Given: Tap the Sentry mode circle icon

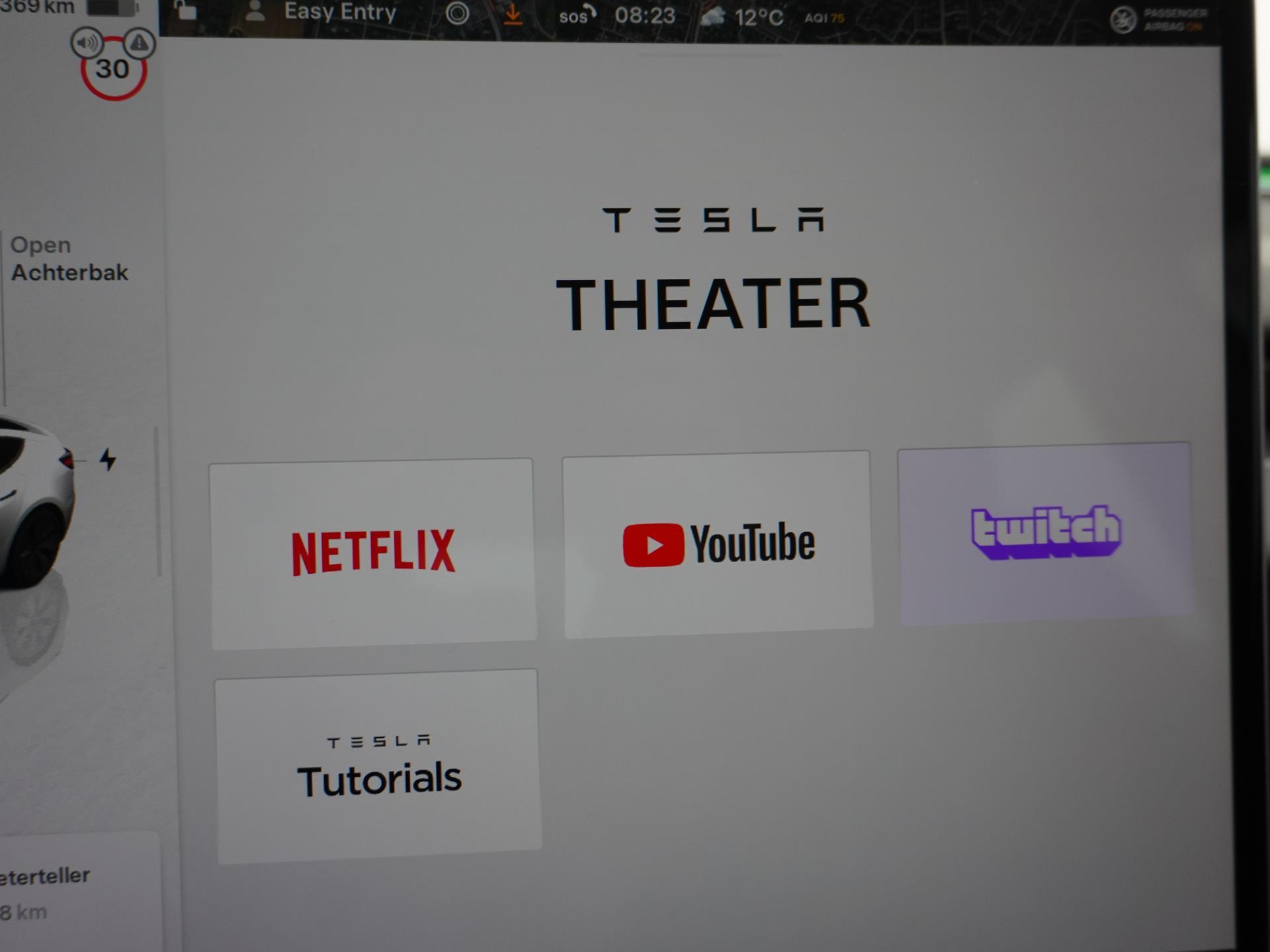Looking at the screenshot, I should coord(457,13).
